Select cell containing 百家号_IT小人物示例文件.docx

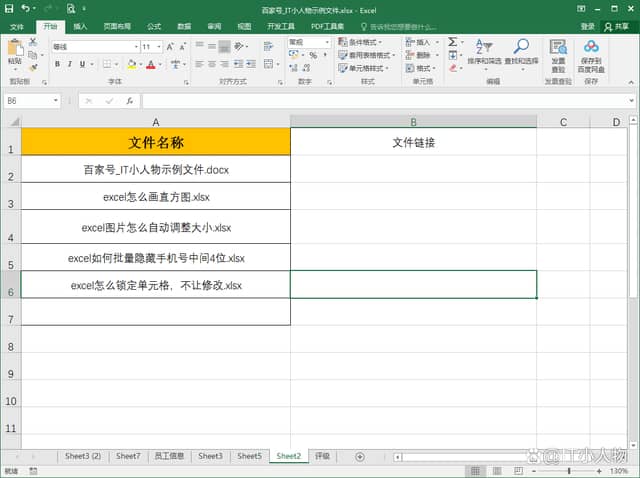click(156, 170)
